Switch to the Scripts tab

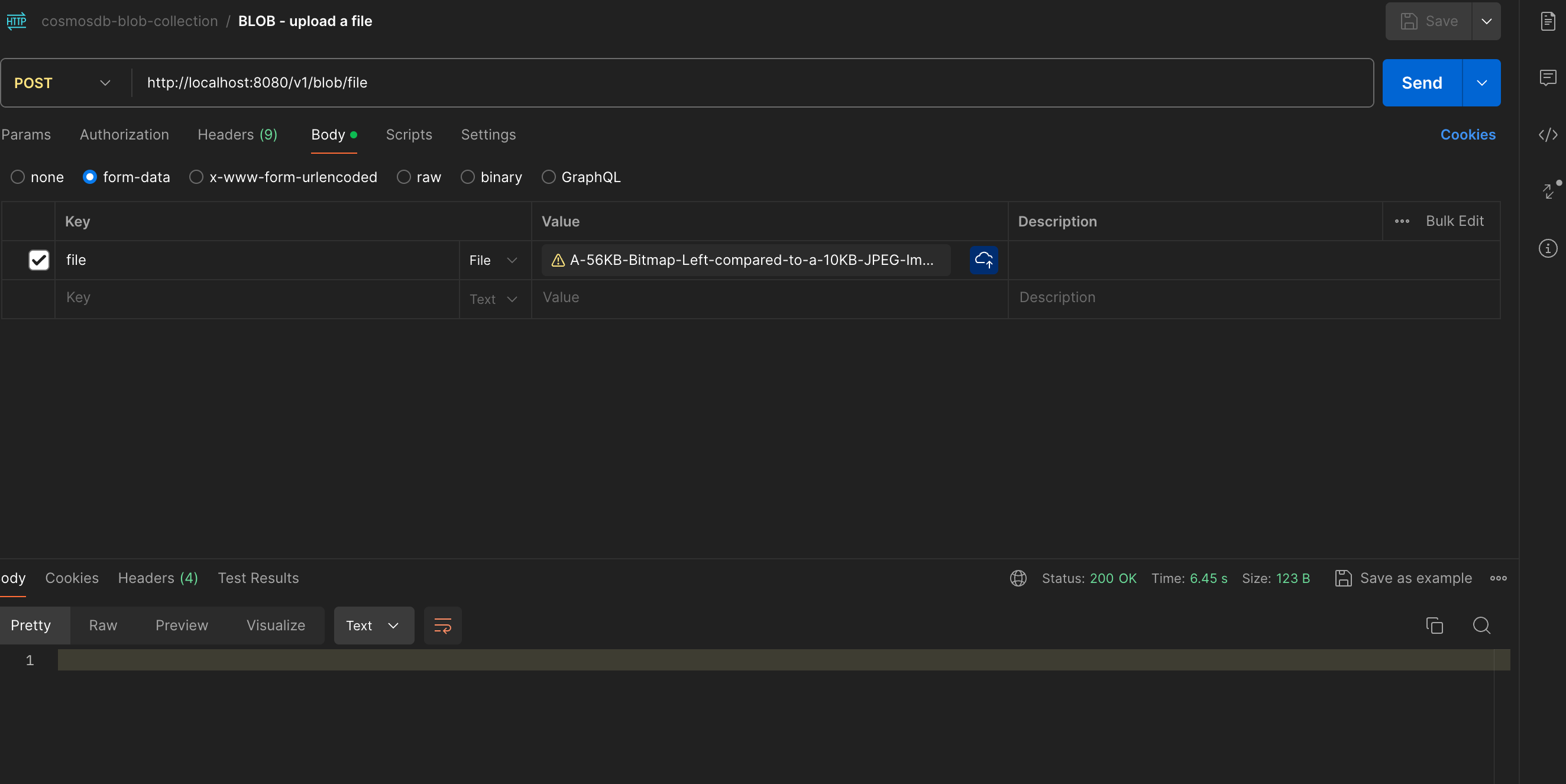tap(409, 134)
